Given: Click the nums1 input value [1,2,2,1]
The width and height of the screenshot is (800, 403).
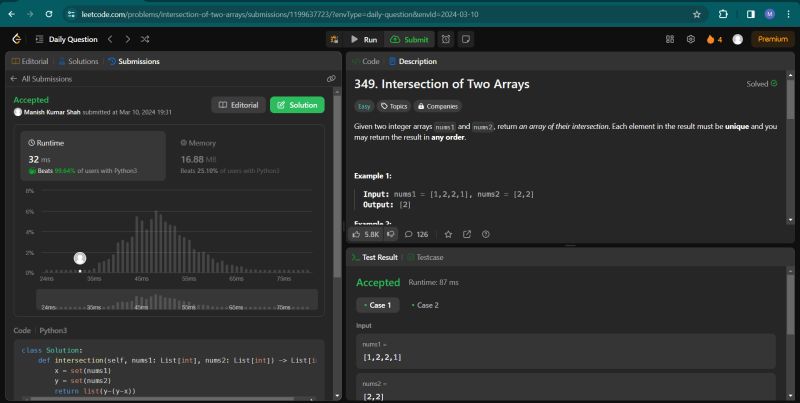Looking at the screenshot, I should (382, 357).
